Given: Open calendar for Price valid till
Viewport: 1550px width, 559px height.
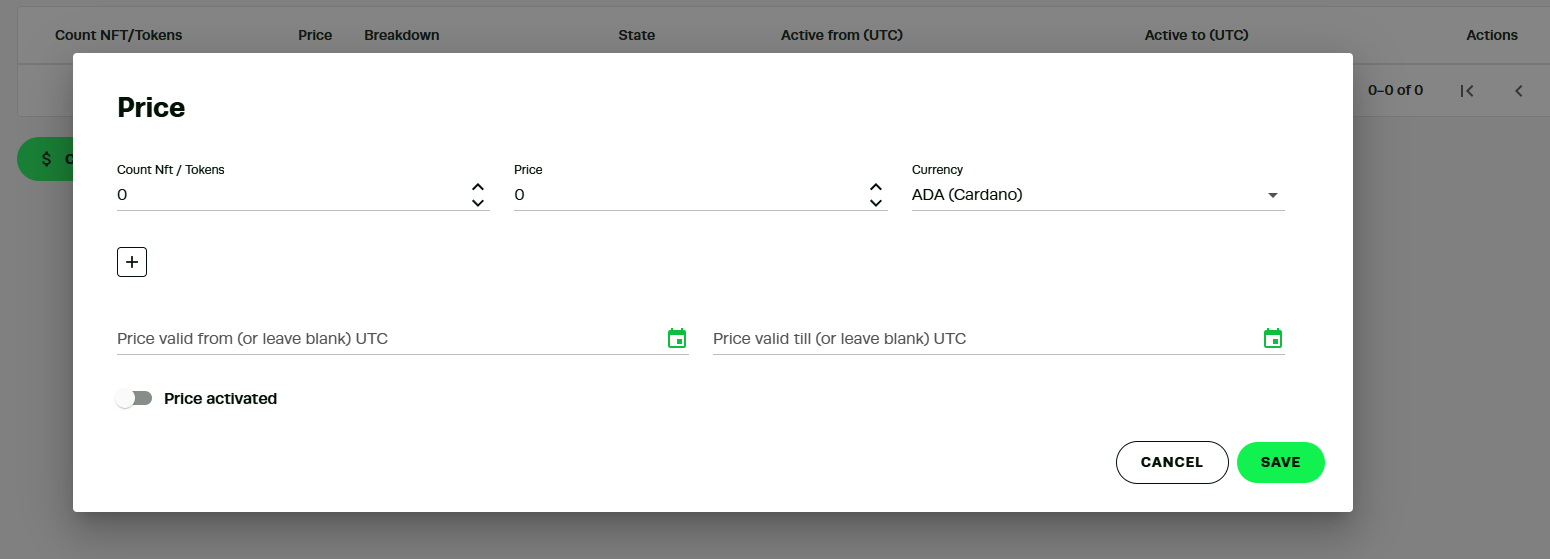Looking at the screenshot, I should 1273,338.
